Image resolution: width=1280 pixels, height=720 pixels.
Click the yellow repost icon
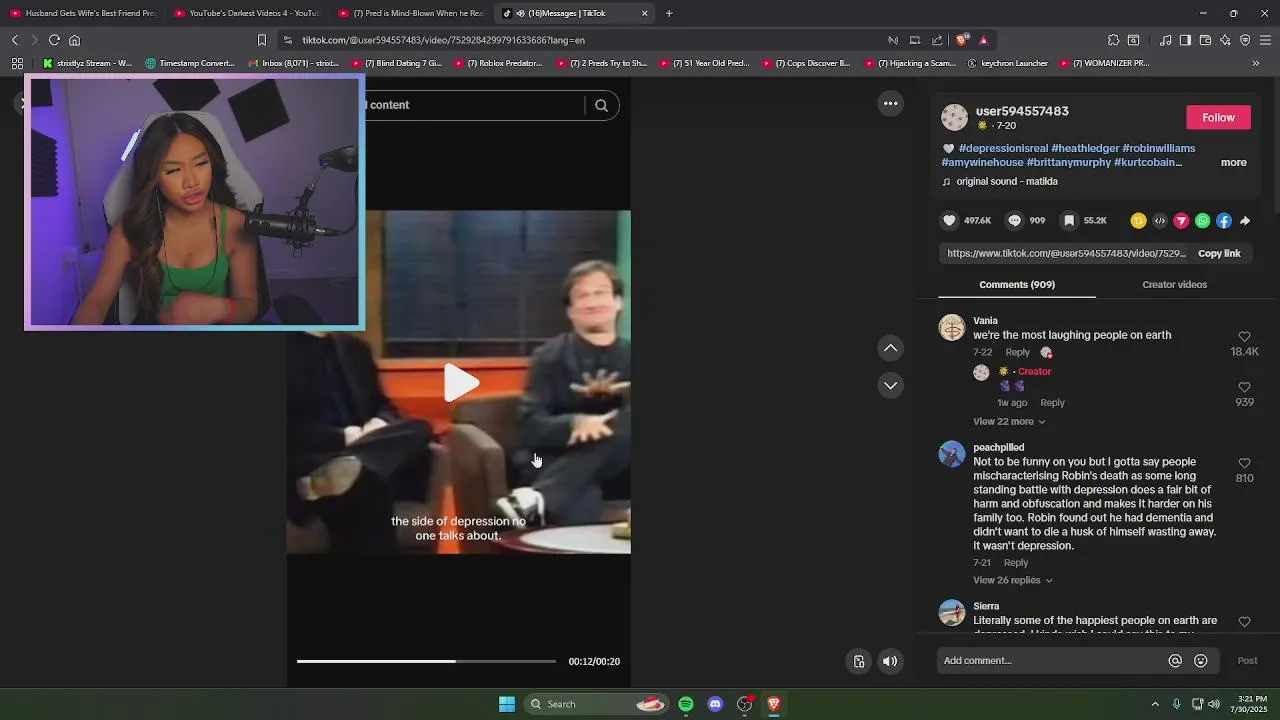pos(1138,221)
